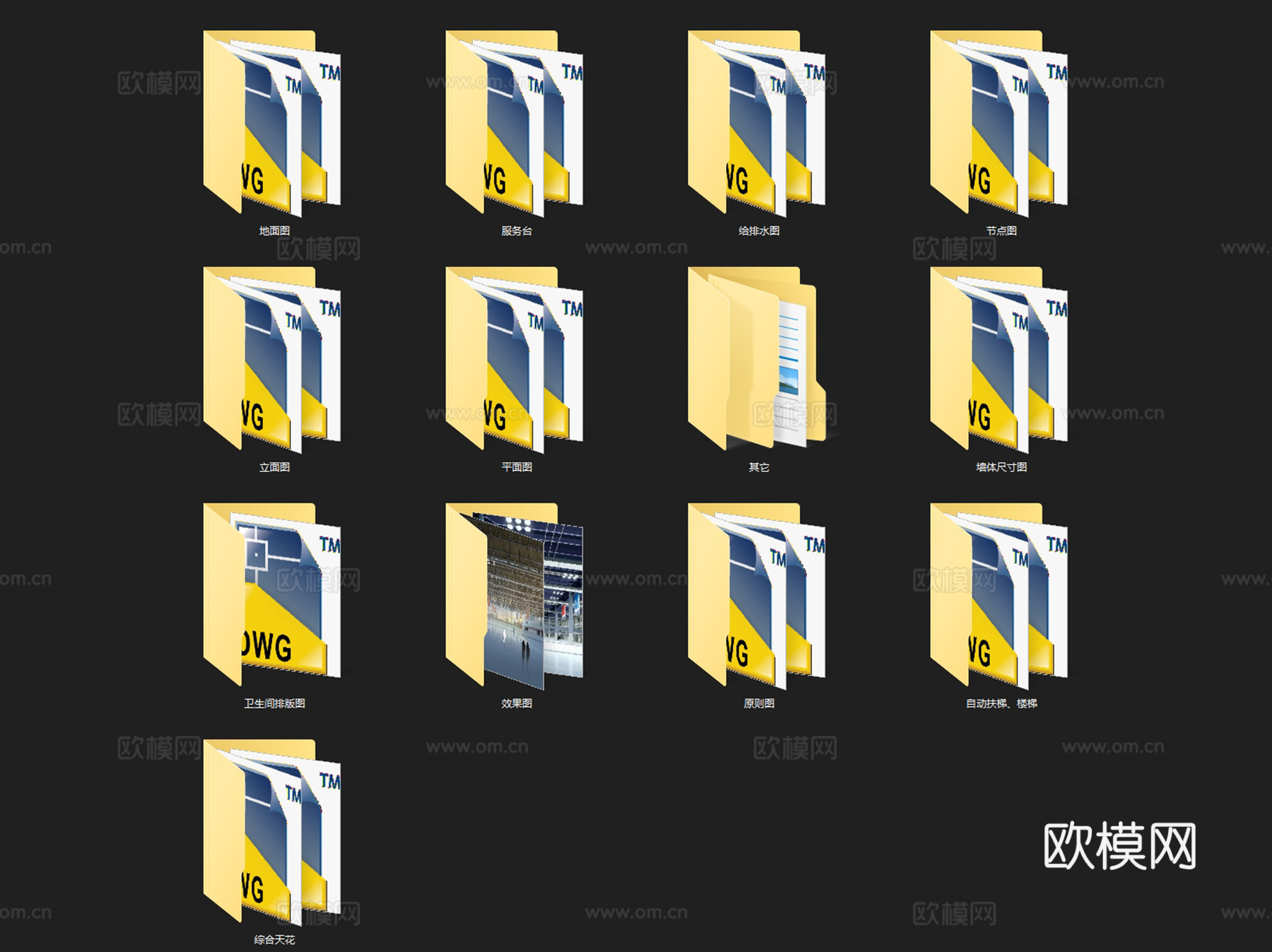1272x952 pixels.
Task: Click the 节点图 folder name label
Action: point(1001,231)
